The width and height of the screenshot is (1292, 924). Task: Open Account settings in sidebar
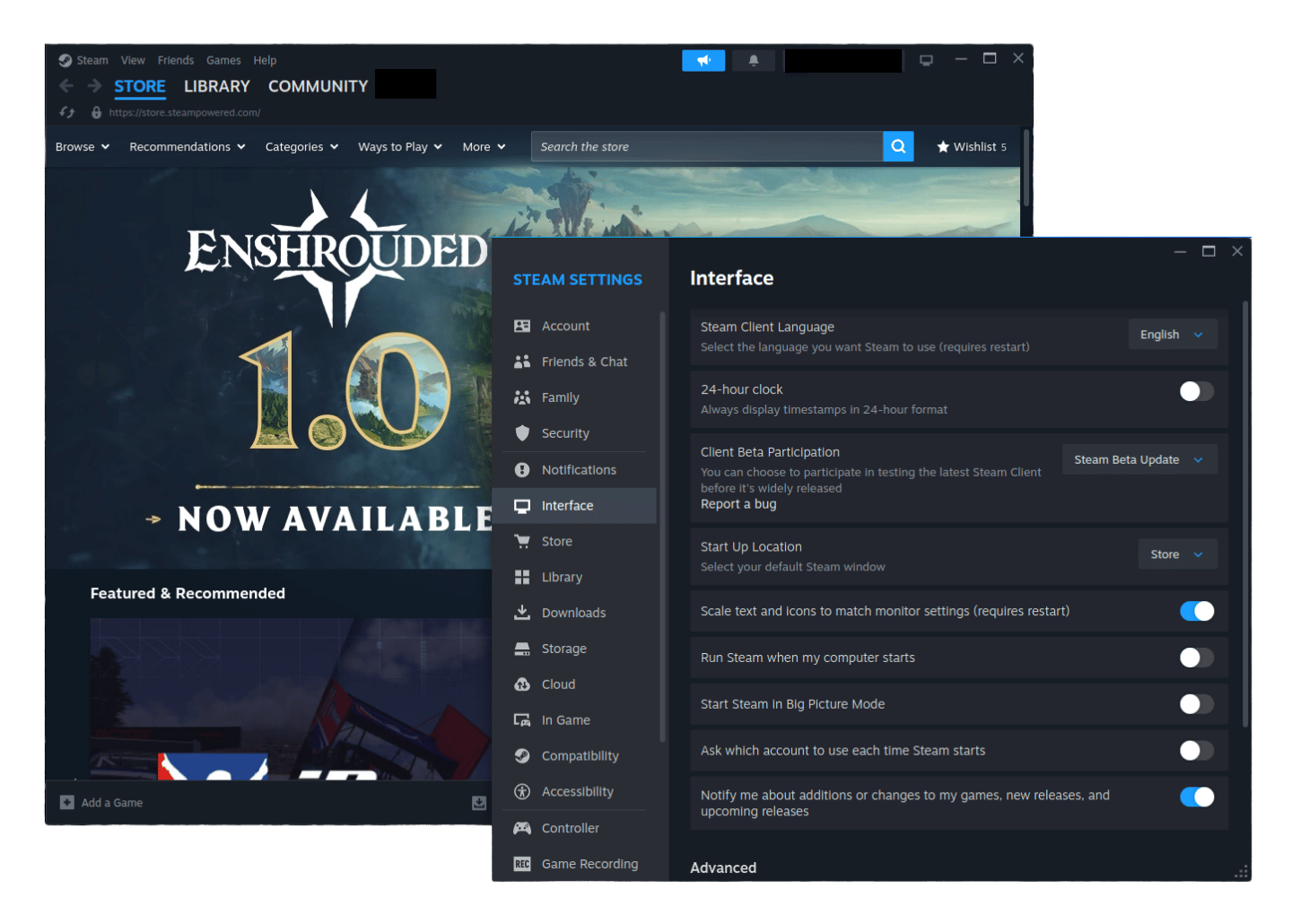click(574, 326)
